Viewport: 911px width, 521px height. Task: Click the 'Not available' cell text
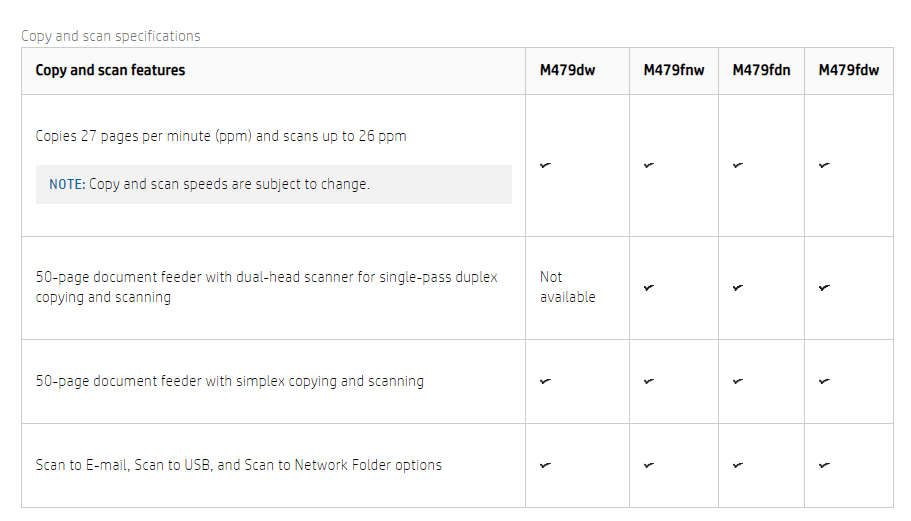pyautogui.click(x=568, y=287)
